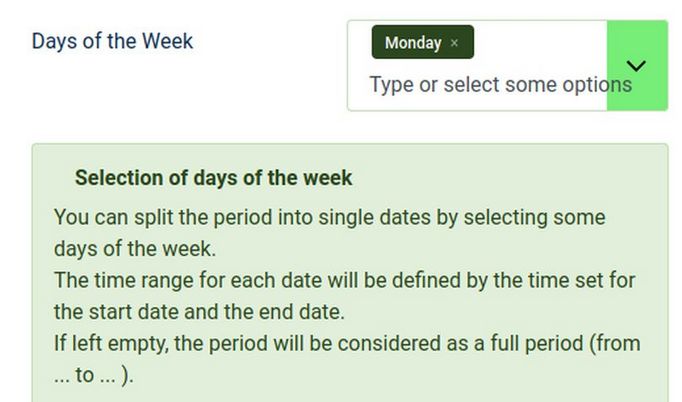
Task: Open the options list via the green button
Action: coord(636,66)
